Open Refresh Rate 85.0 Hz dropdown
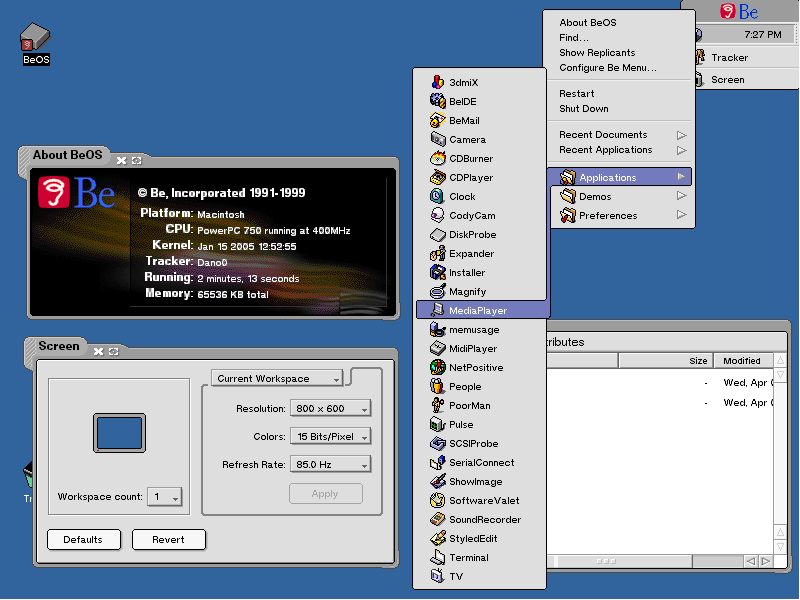Screen dimensions: 800x600 coord(331,464)
